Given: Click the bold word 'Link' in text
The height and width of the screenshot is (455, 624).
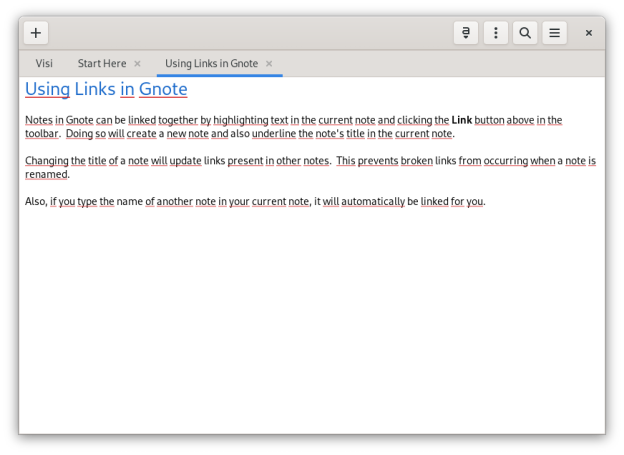Looking at the screenshot, I should click(x=462, y=120).
